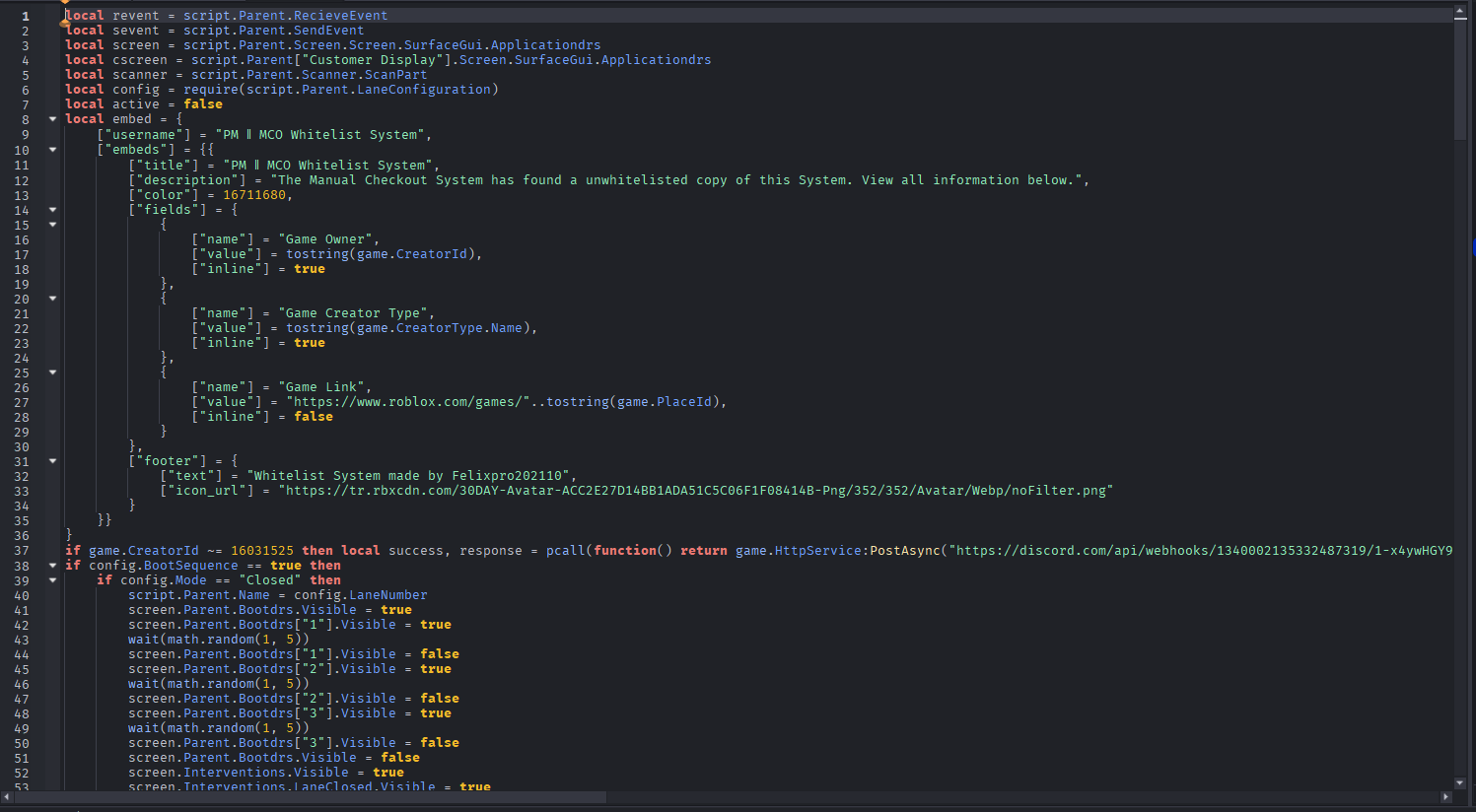Click the vertical scrollbar down arrow
This screenshot has height=812, width=1476.
coord(1460,782)
